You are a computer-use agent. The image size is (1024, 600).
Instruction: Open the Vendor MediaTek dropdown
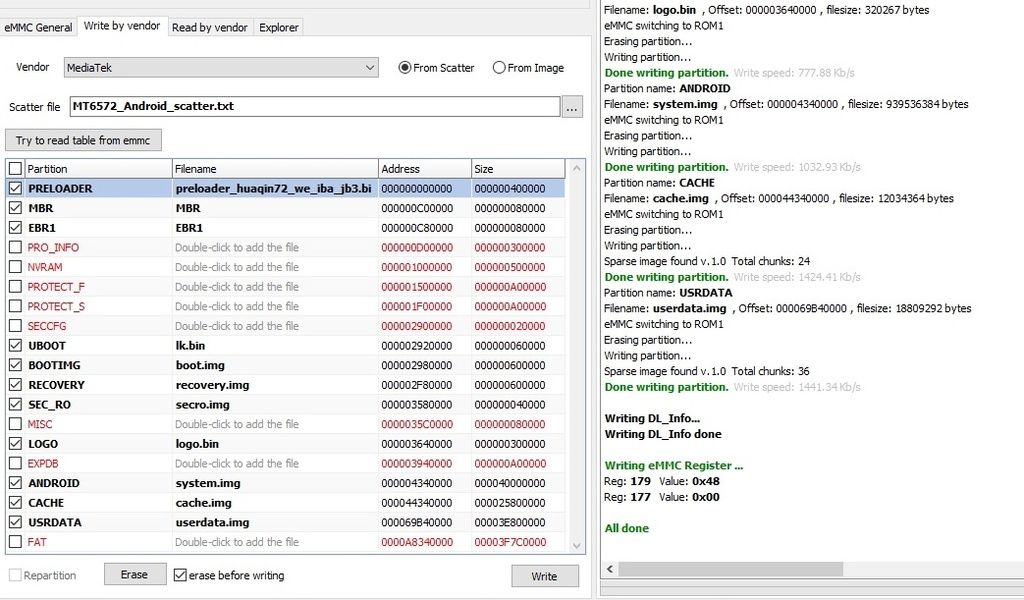220,68
